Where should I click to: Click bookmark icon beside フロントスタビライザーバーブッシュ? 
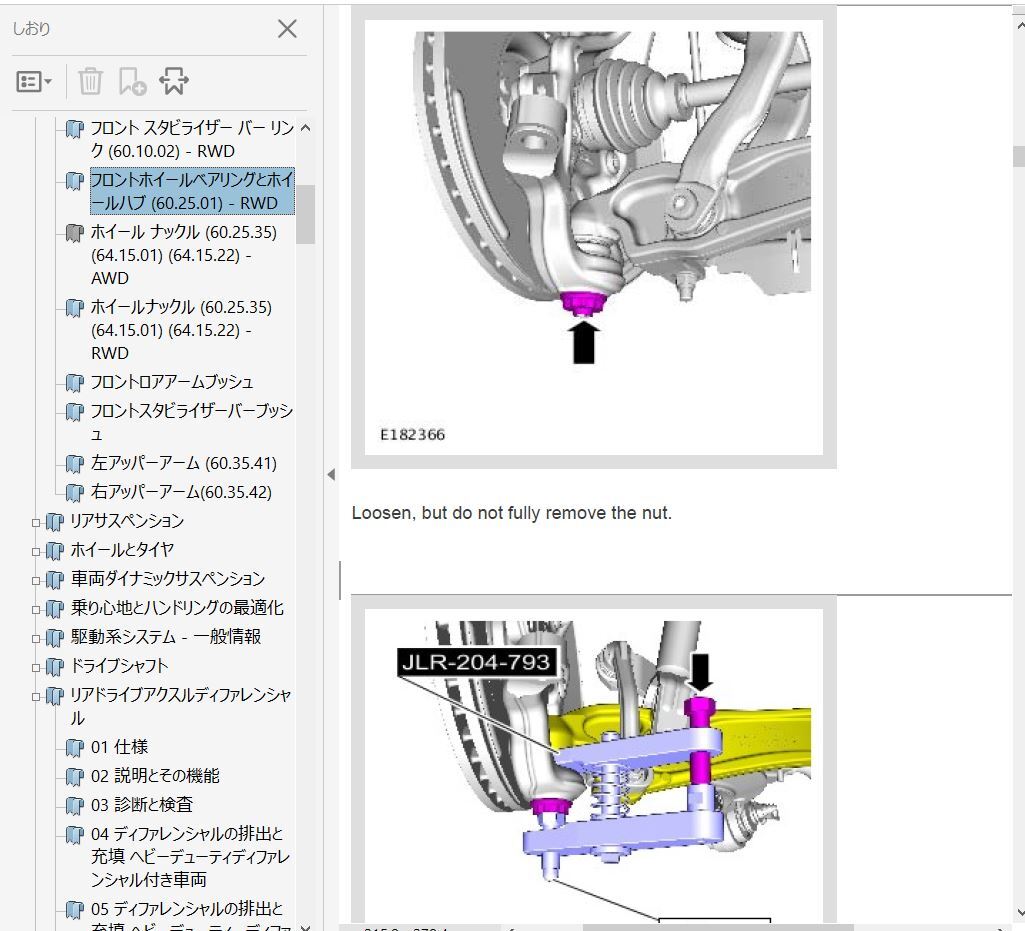75,412
